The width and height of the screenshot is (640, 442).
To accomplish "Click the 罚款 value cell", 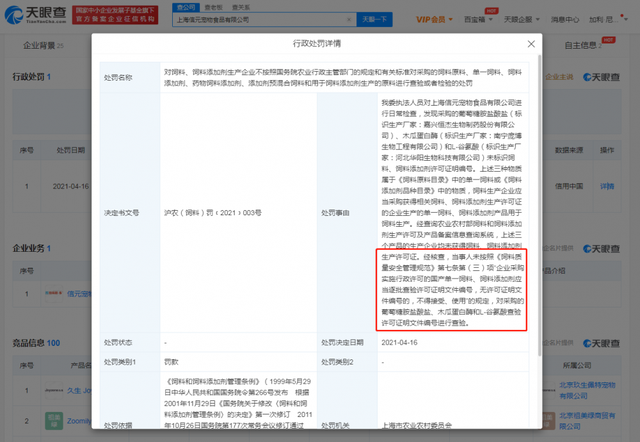I will tap(238, 362).
